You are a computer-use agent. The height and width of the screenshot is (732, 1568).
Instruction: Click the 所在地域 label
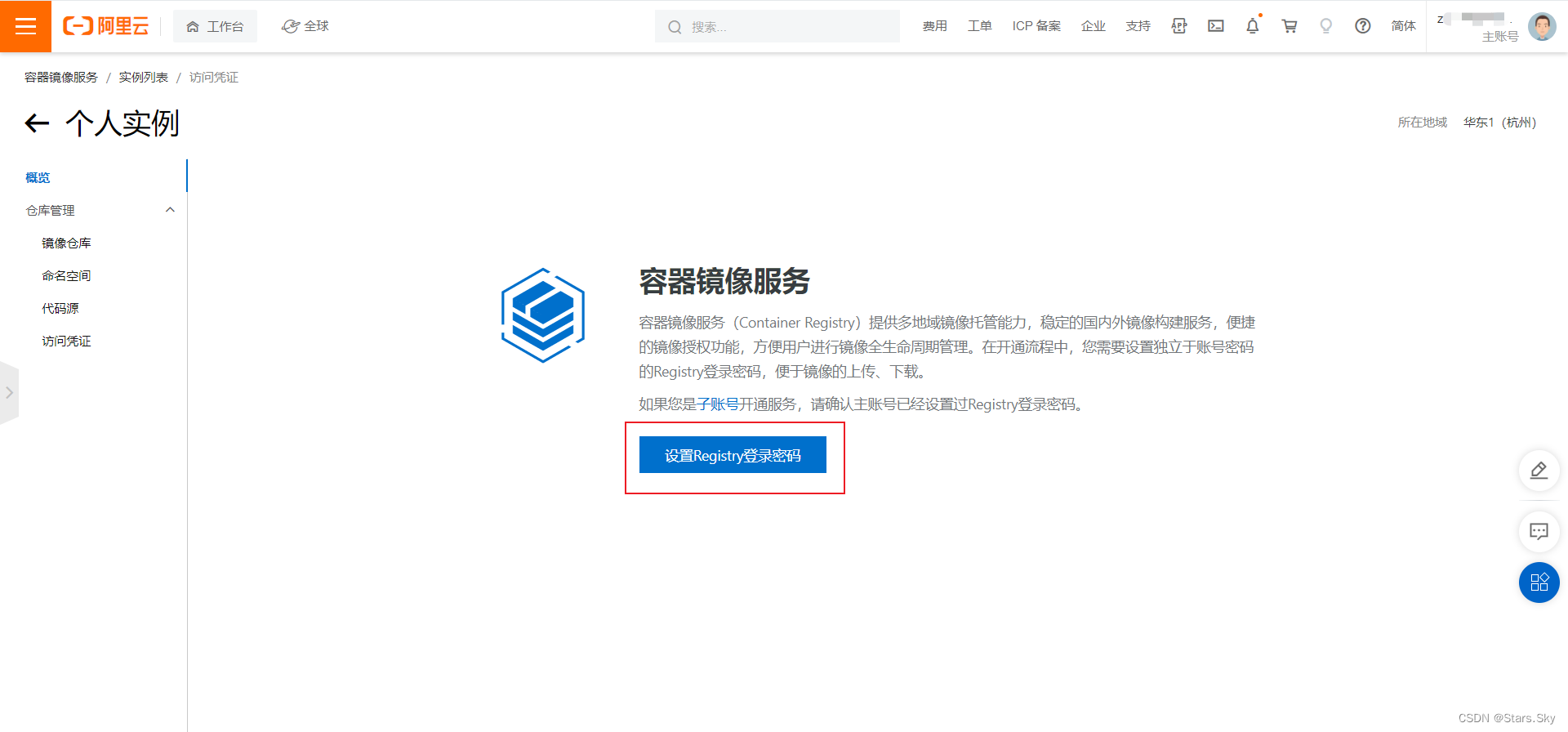point(1422,123)
